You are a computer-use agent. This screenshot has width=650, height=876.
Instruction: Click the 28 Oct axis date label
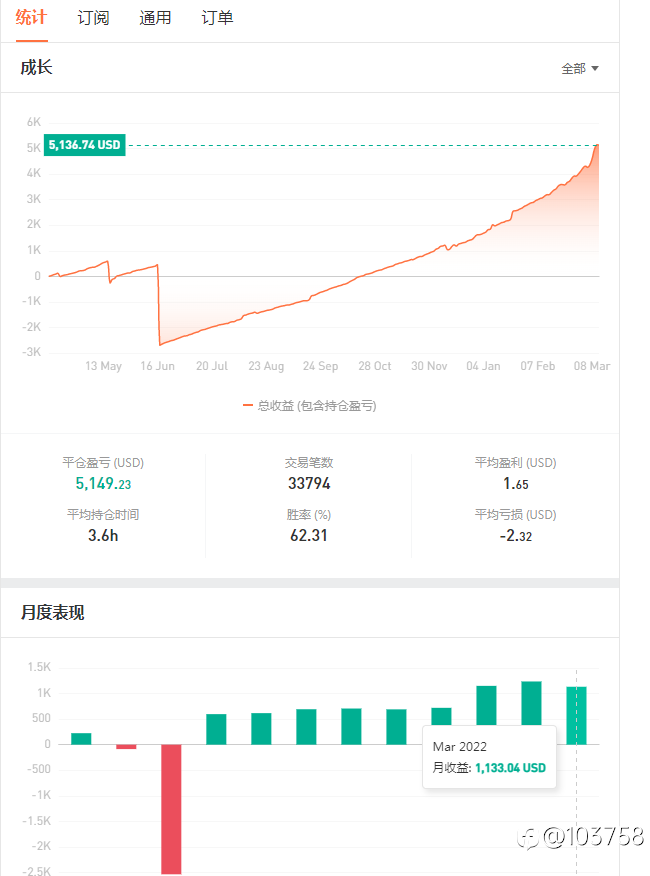[x=374, y=366]
